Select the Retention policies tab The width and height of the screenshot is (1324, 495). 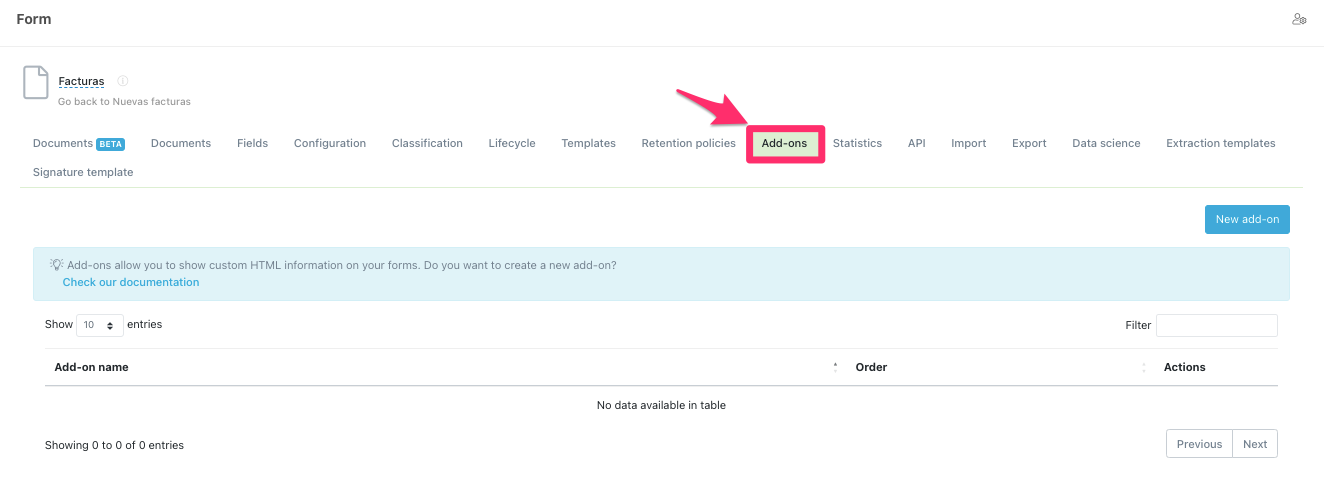tap(688, 143)
